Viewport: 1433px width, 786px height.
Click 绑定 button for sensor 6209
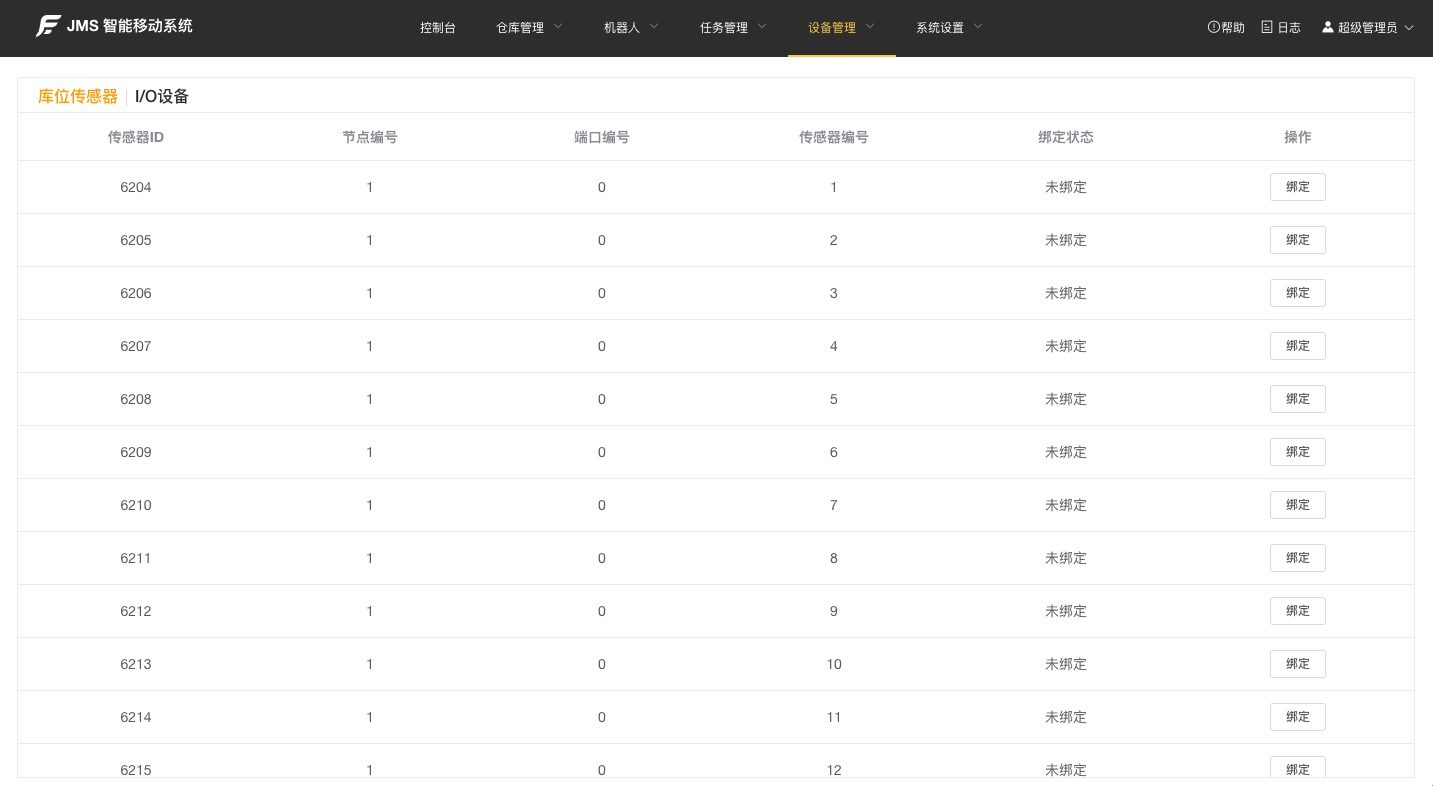click(1297, 452)
